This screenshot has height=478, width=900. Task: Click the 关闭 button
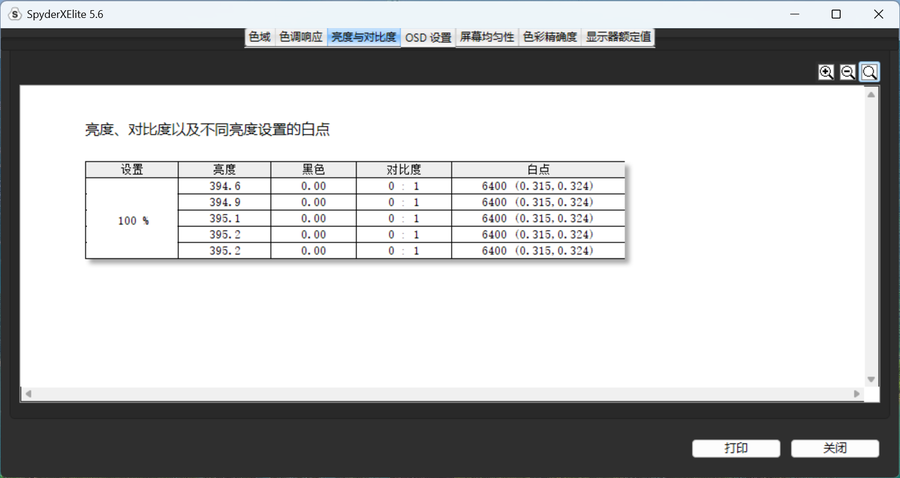click(x=835, y=448)
